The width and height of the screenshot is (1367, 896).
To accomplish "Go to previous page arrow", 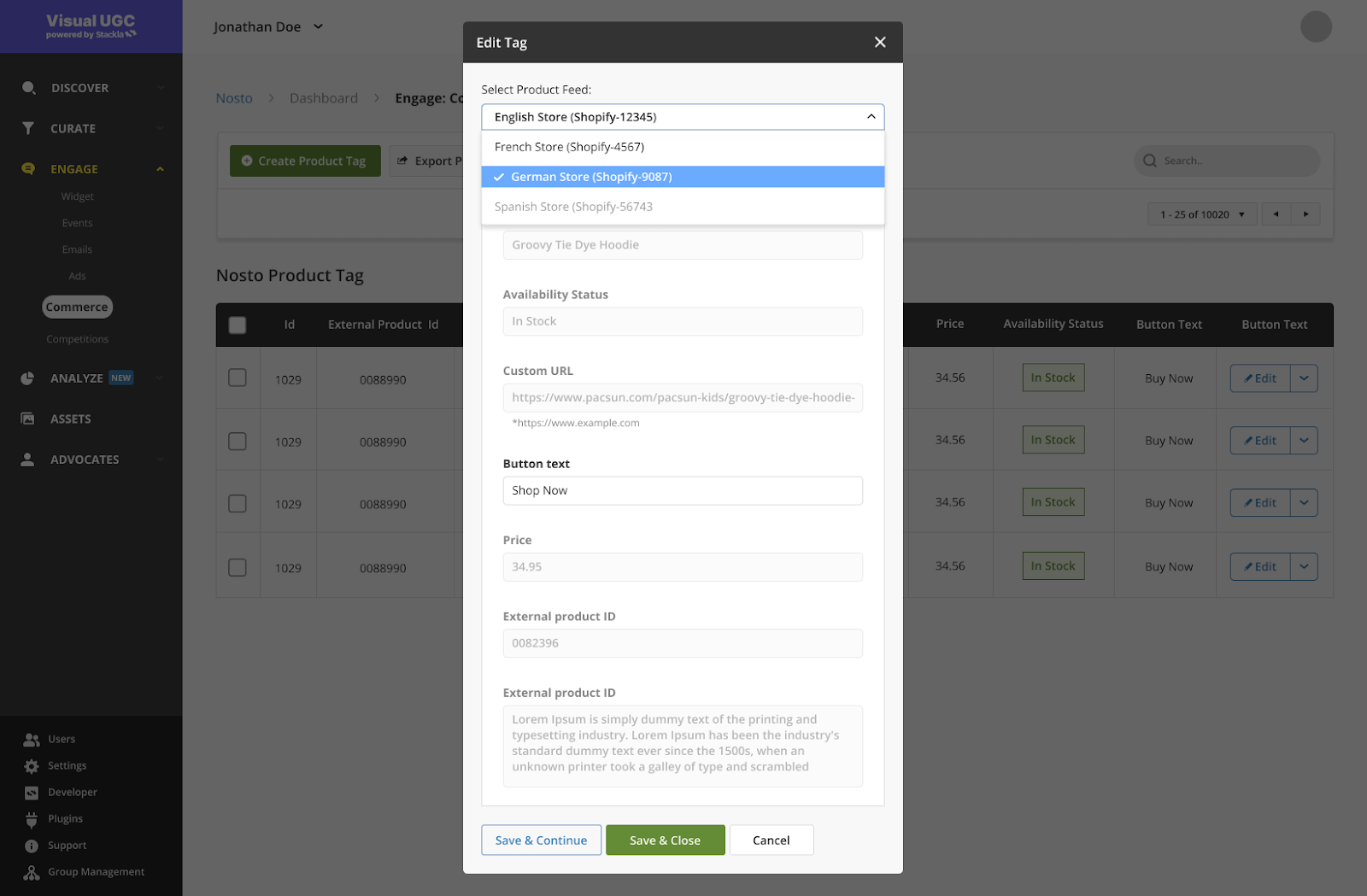I will point(1276,214).
